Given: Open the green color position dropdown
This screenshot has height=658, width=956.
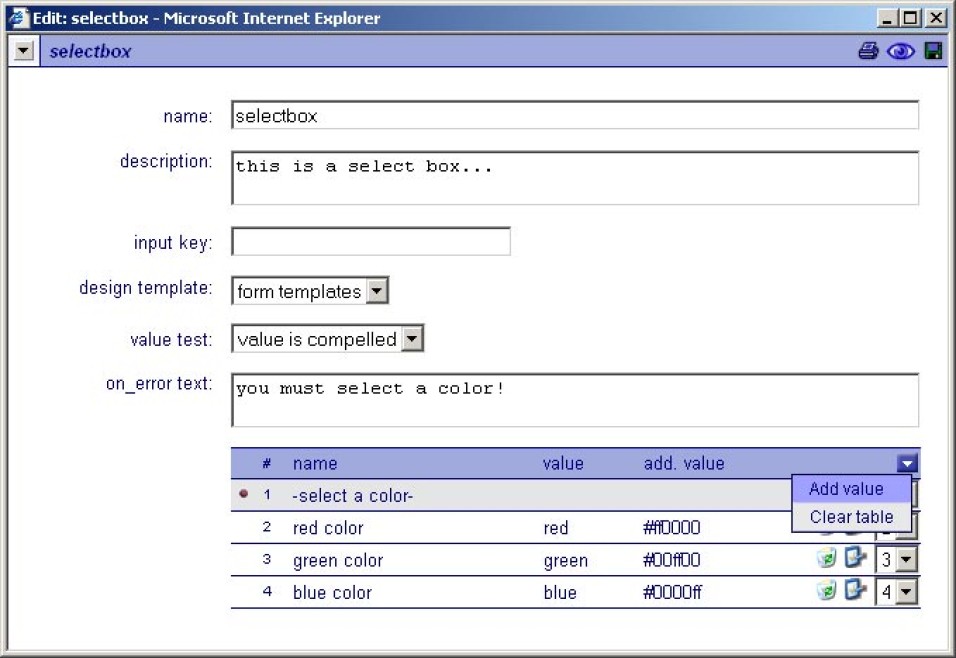Looking at the screenshot, I should coord(906,560).
